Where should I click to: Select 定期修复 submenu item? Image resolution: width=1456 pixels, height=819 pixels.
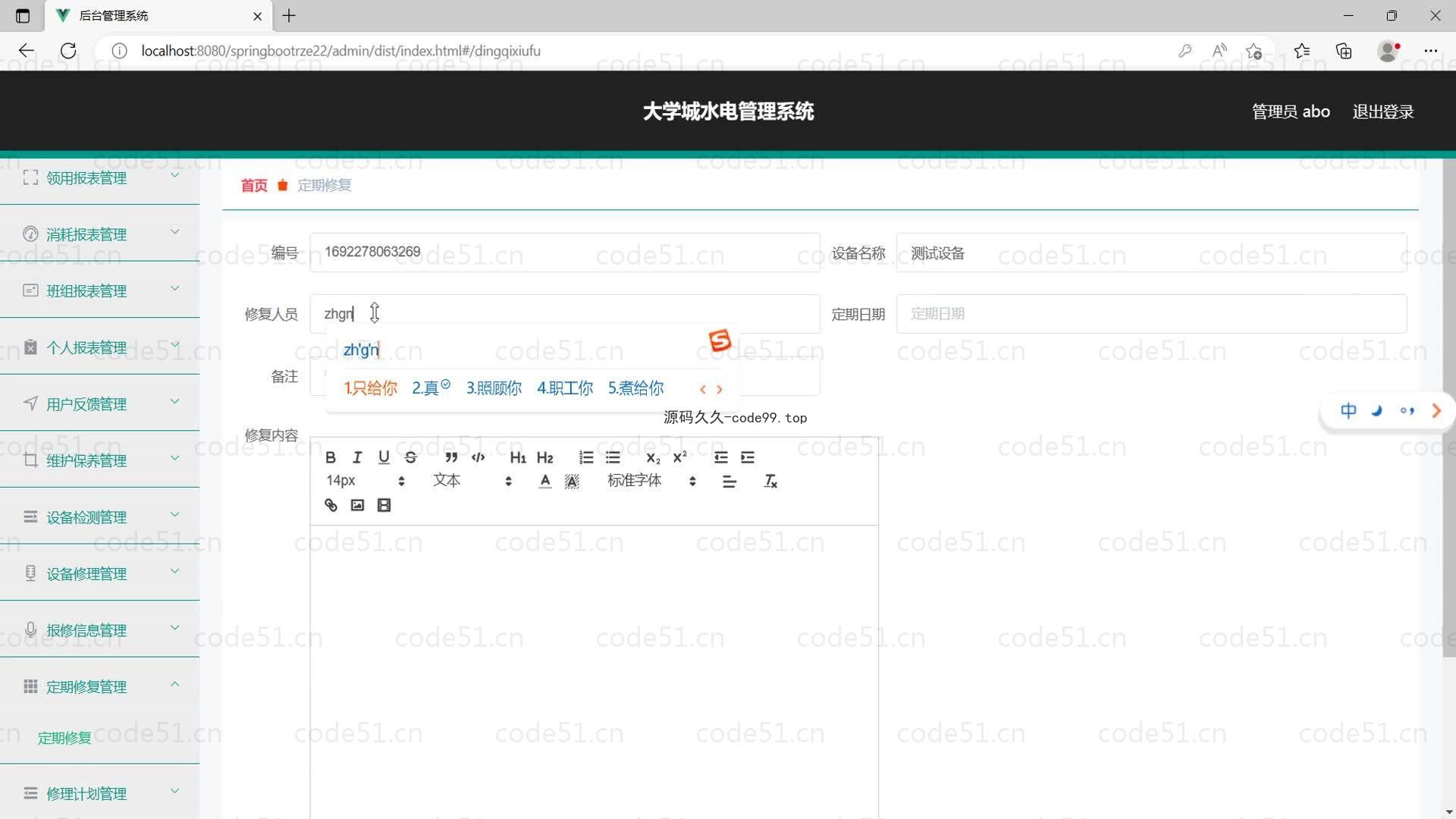click(x=64, y=738)
